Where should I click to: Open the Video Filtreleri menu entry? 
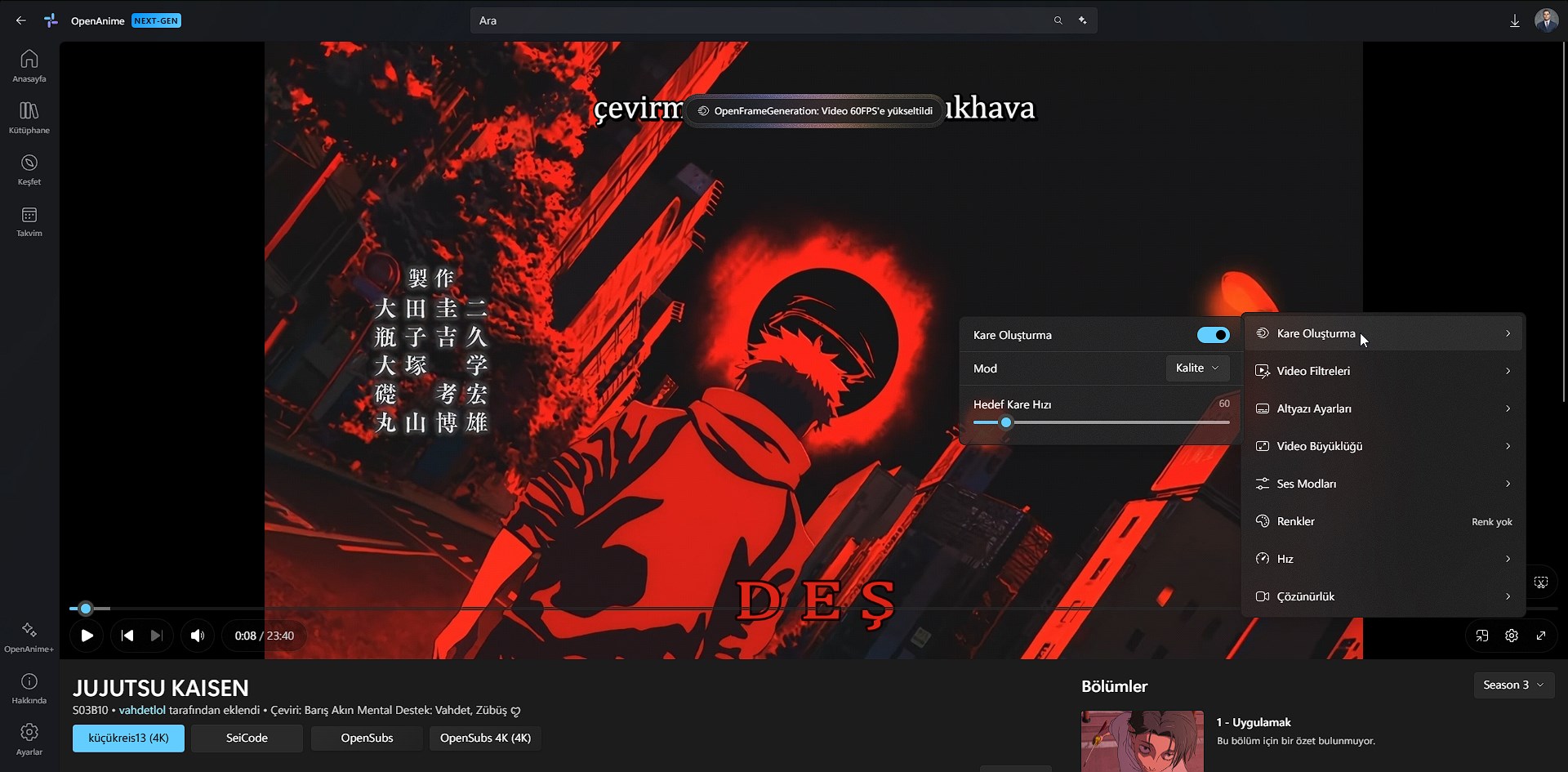1383,371
